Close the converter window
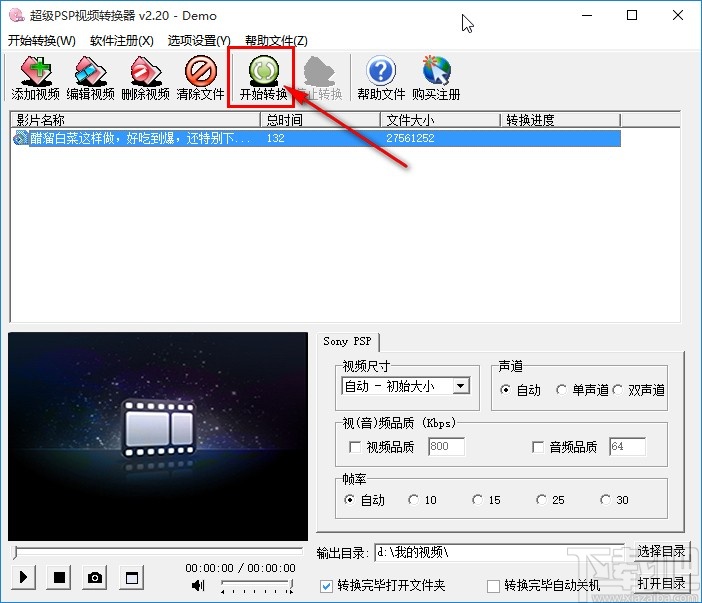The image size is (702, 603). (678, 15)
